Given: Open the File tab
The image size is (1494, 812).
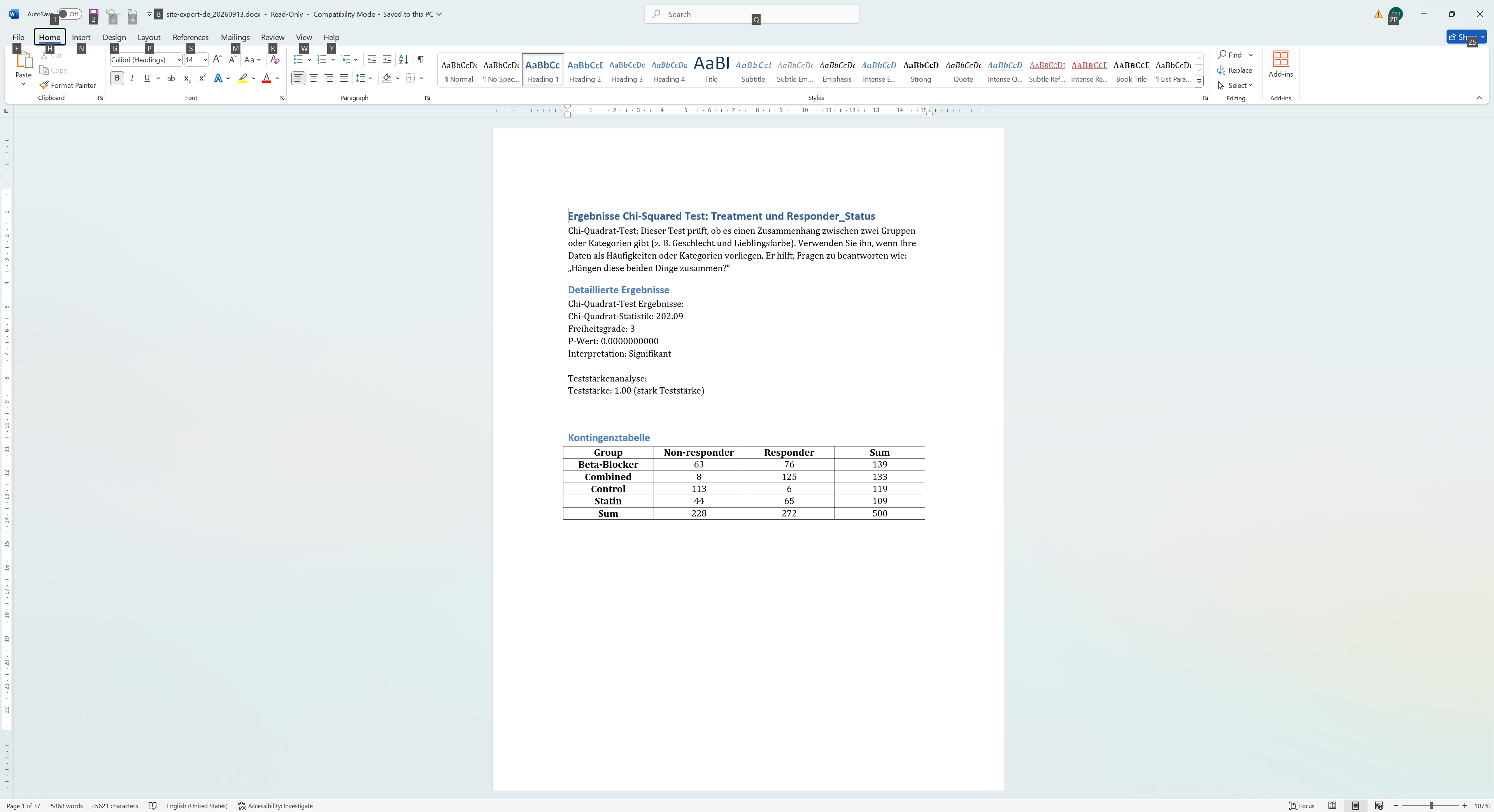Looking at the screenshot, I should [18, 37].
